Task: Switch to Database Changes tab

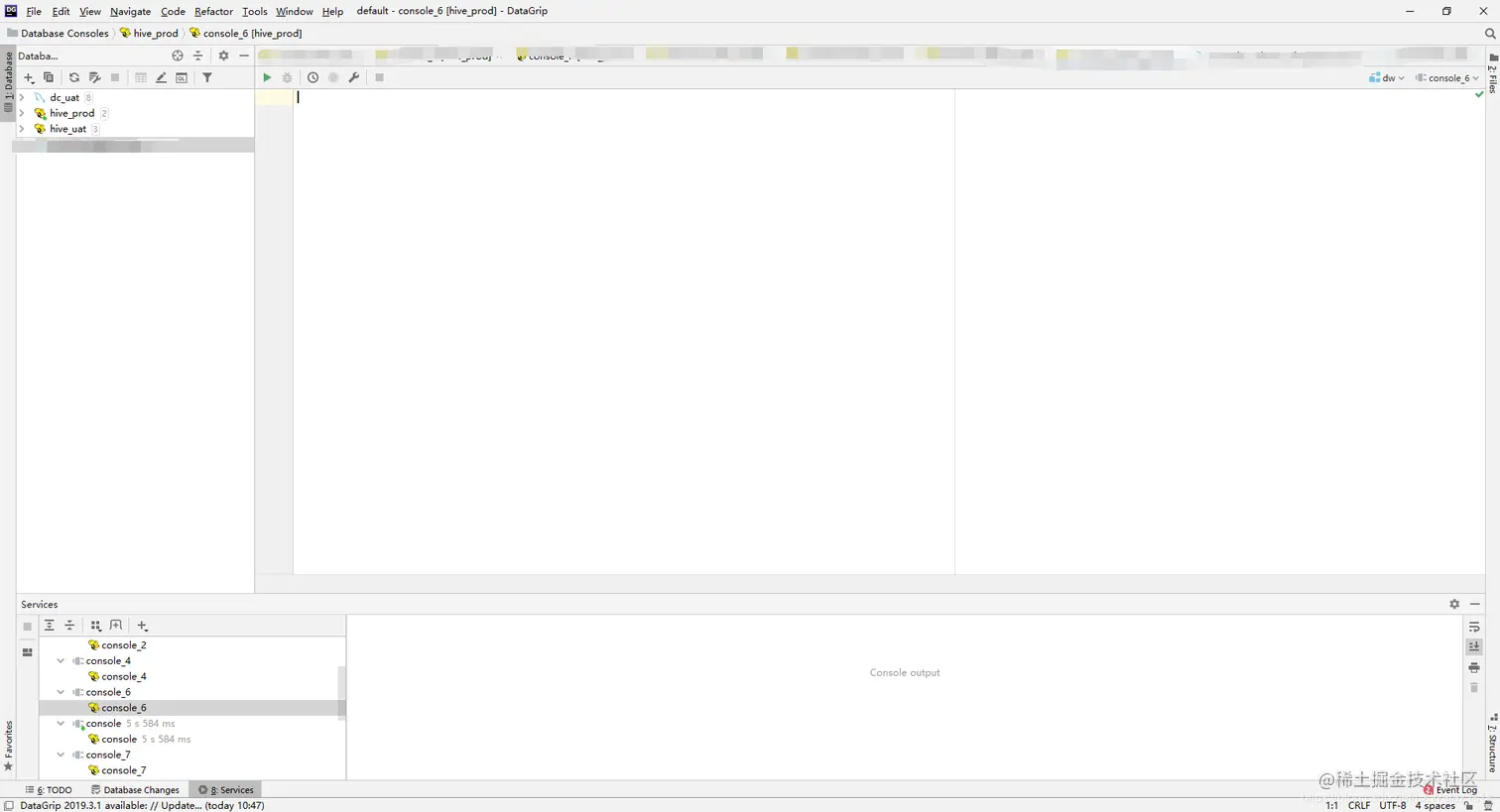Action: point(135,790)
